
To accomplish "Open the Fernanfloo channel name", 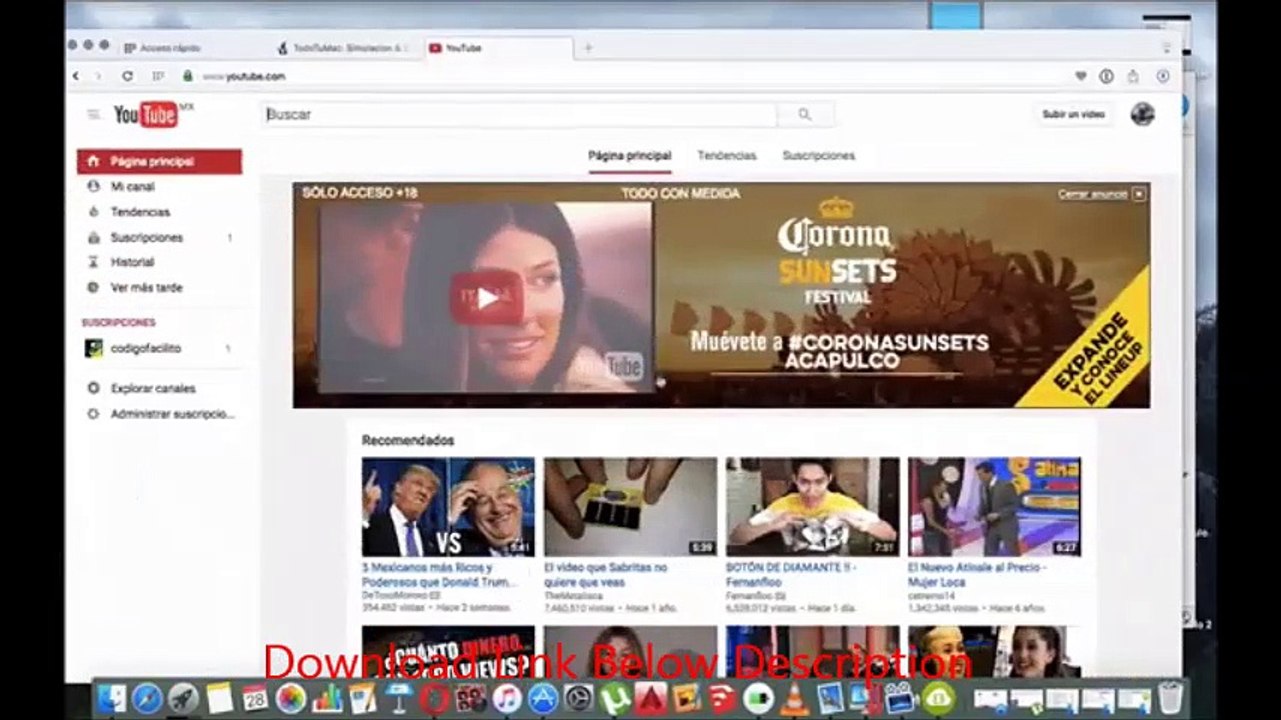I will click(x=748, y=595).
